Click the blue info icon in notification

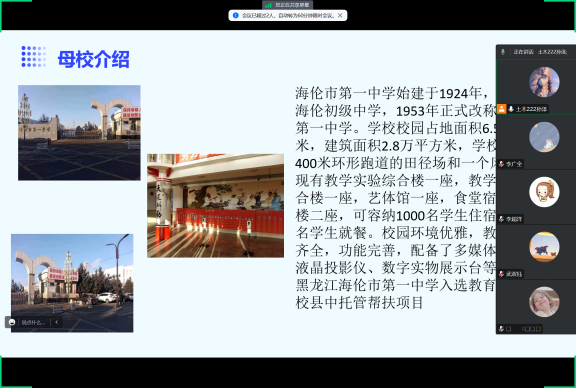pyautogui.click(x=235, y=15)
